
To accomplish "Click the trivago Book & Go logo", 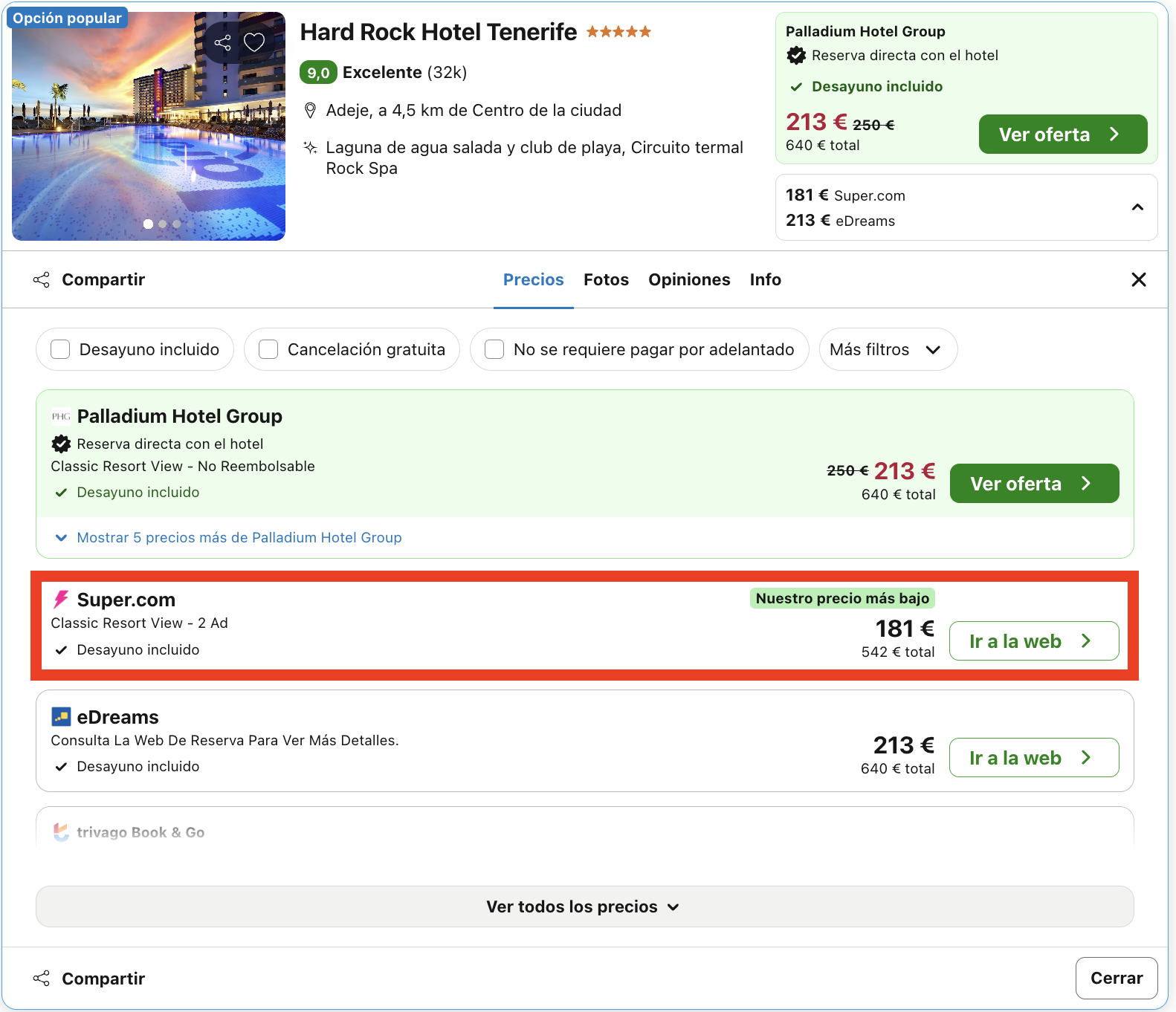I will [x=61, y=832].
